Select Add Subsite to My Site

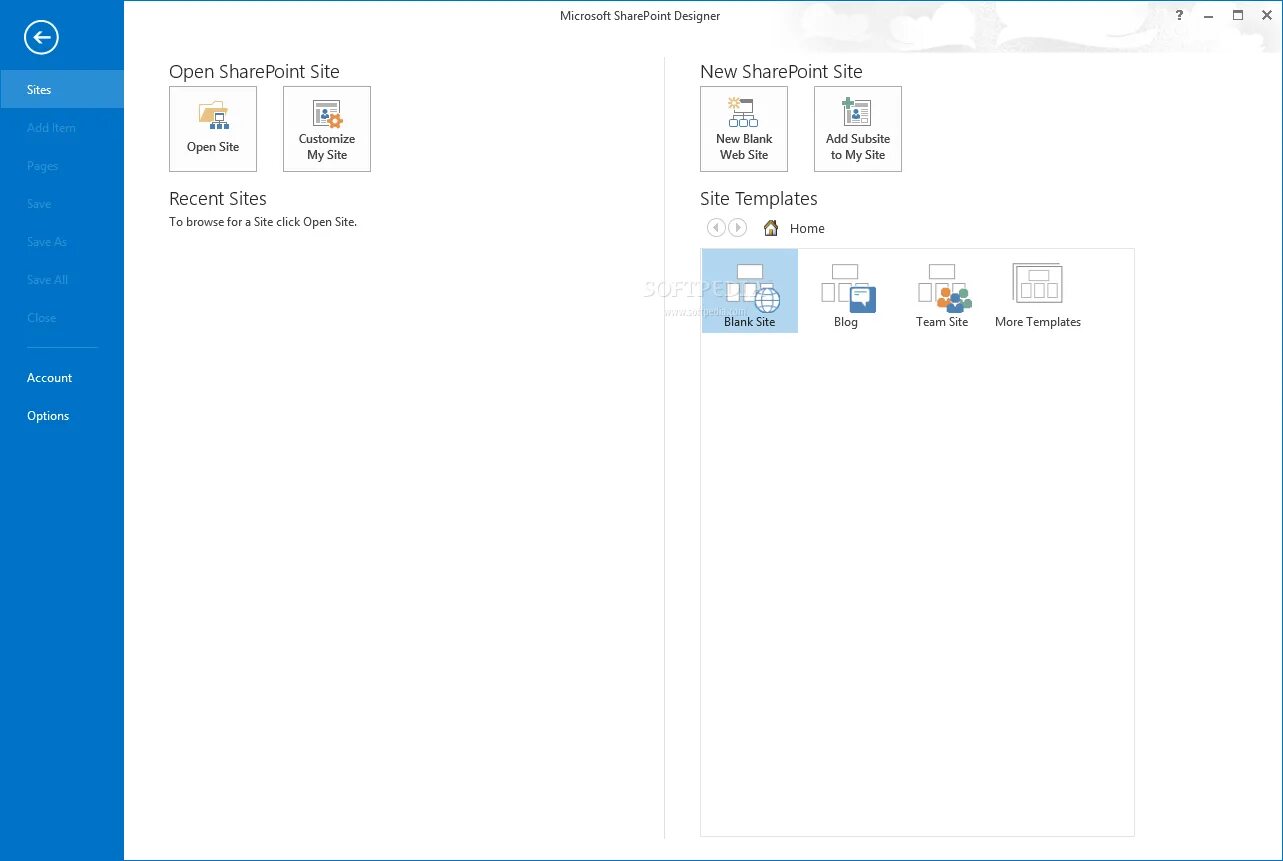(857, 128)
